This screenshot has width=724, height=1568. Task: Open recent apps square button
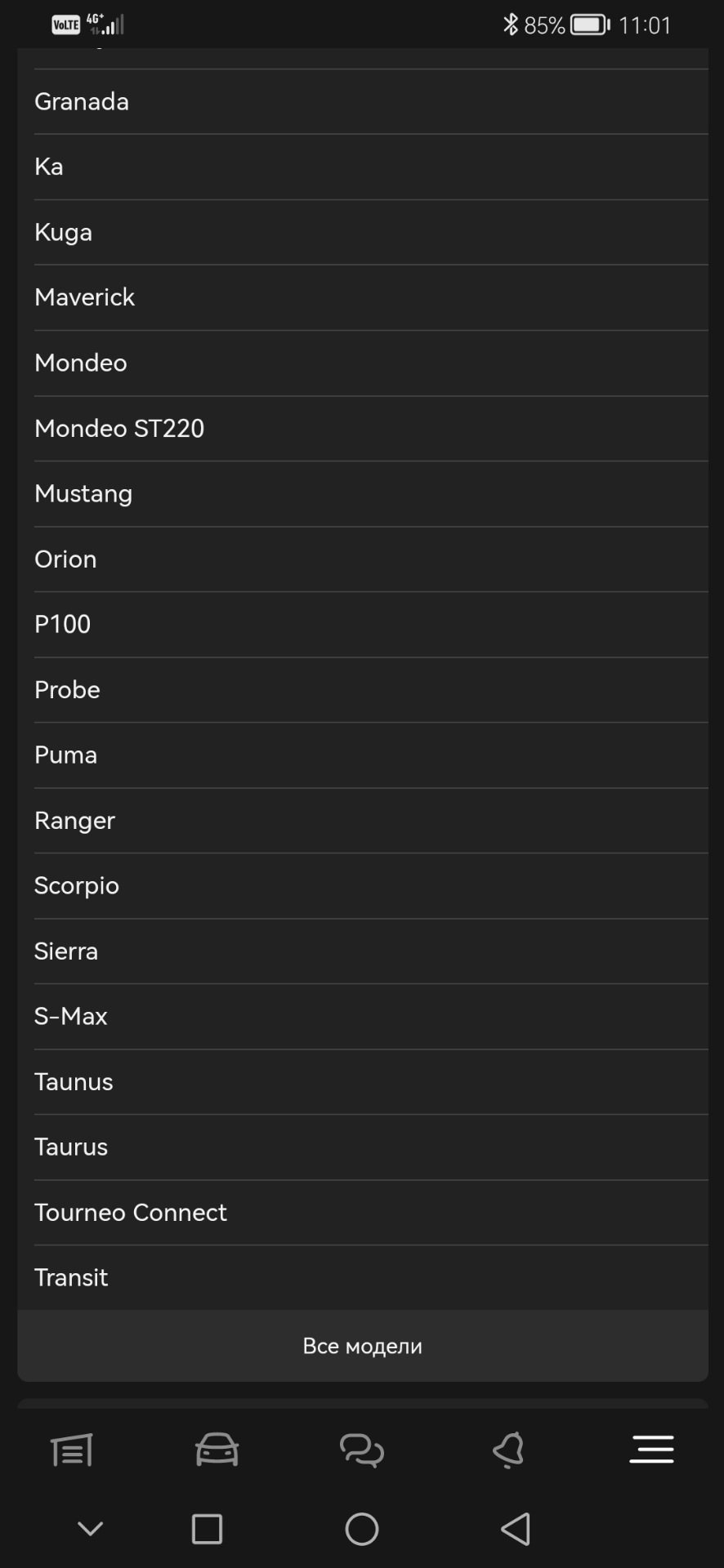click(x=207, y=1529)
